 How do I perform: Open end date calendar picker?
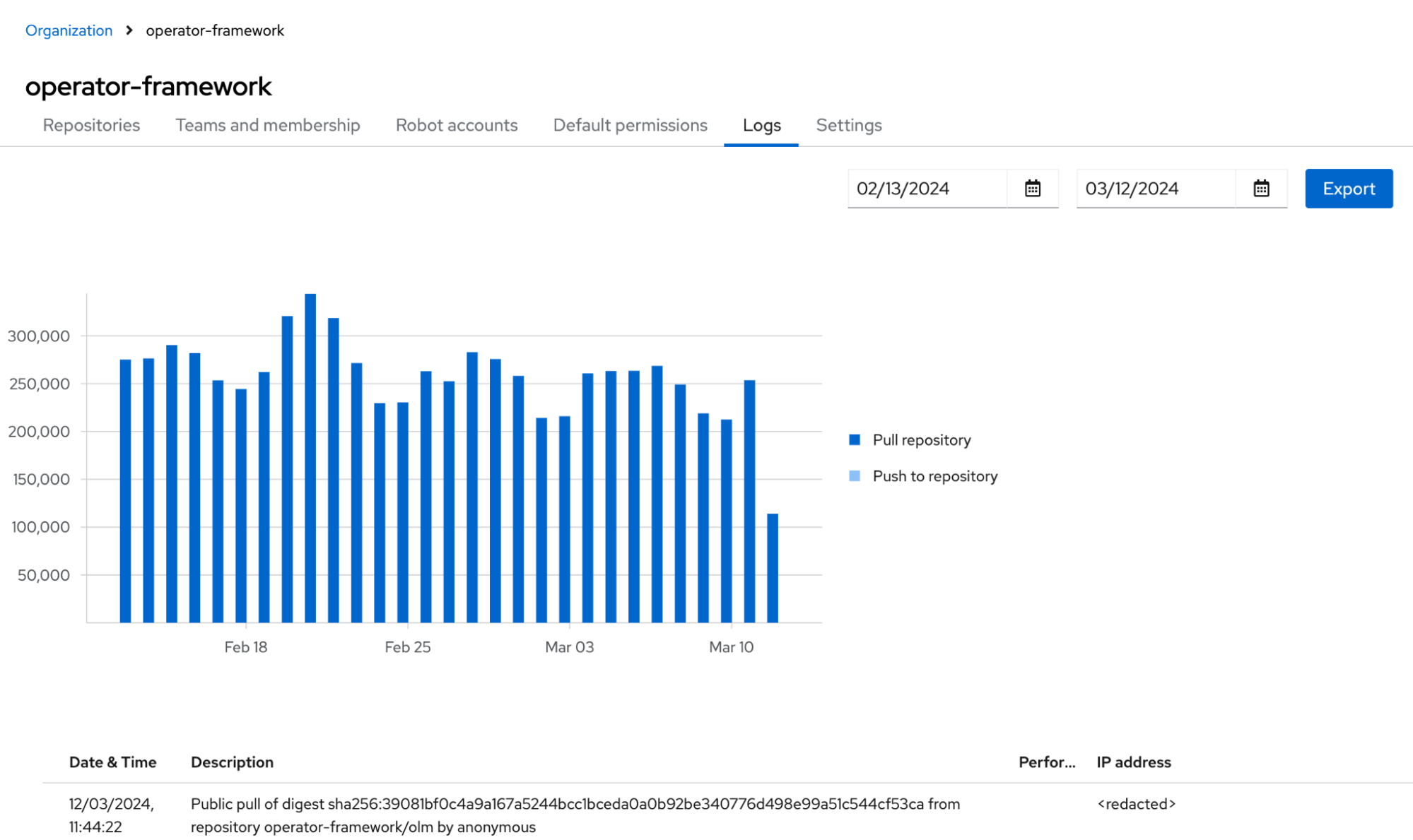pyautogui.click(x=1261, y=189)
